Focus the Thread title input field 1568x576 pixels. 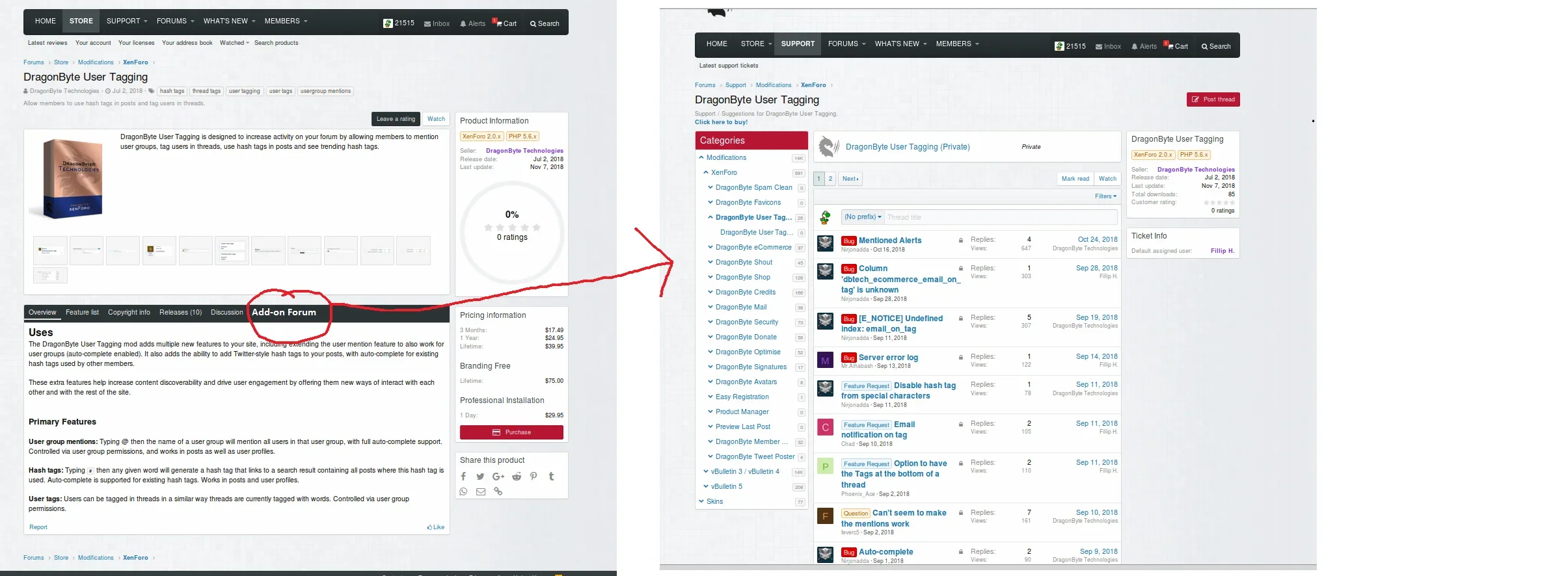(x=1001, y=217)
